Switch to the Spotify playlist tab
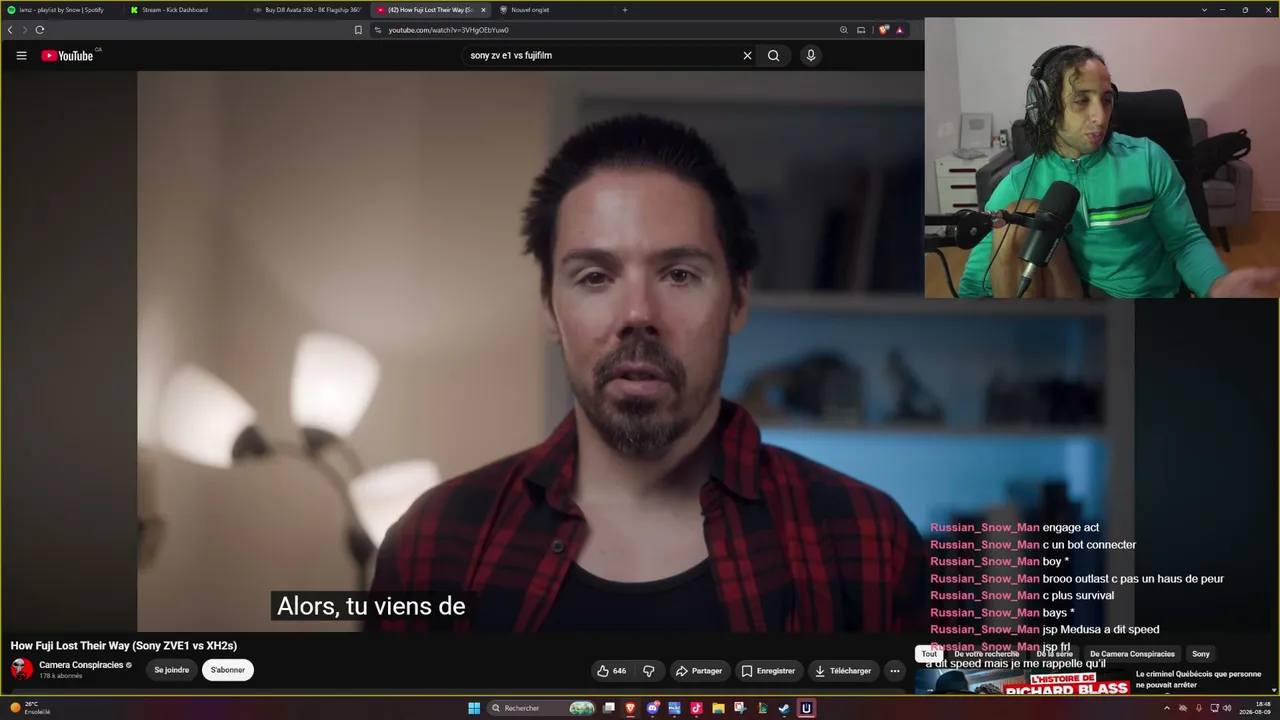Viewport: 1280px width, 720px height. point(62,10)
